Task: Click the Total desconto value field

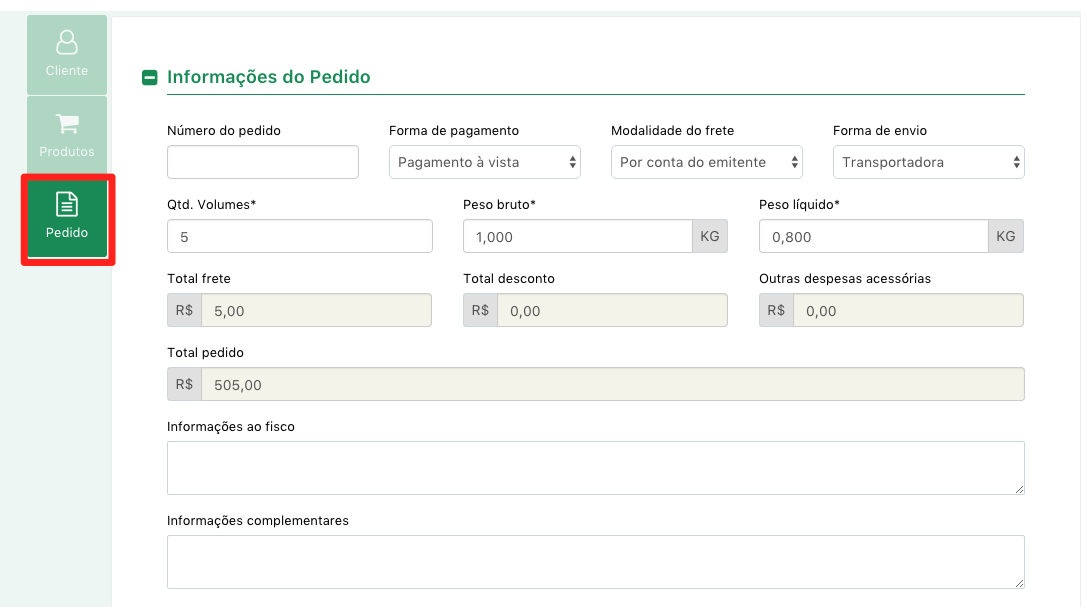Action: 612,311
